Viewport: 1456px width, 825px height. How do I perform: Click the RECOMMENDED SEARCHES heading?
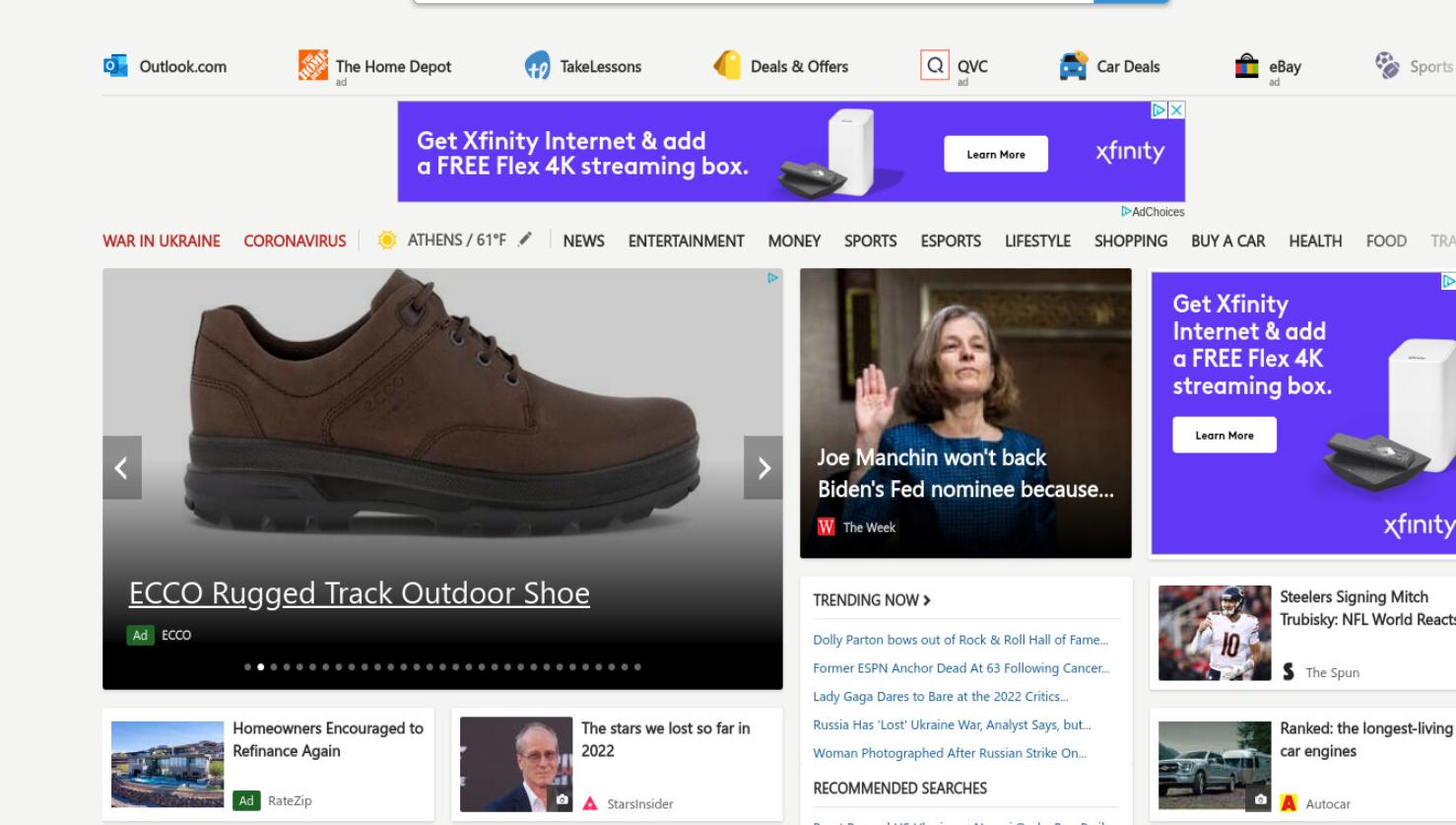click(899, 789)
